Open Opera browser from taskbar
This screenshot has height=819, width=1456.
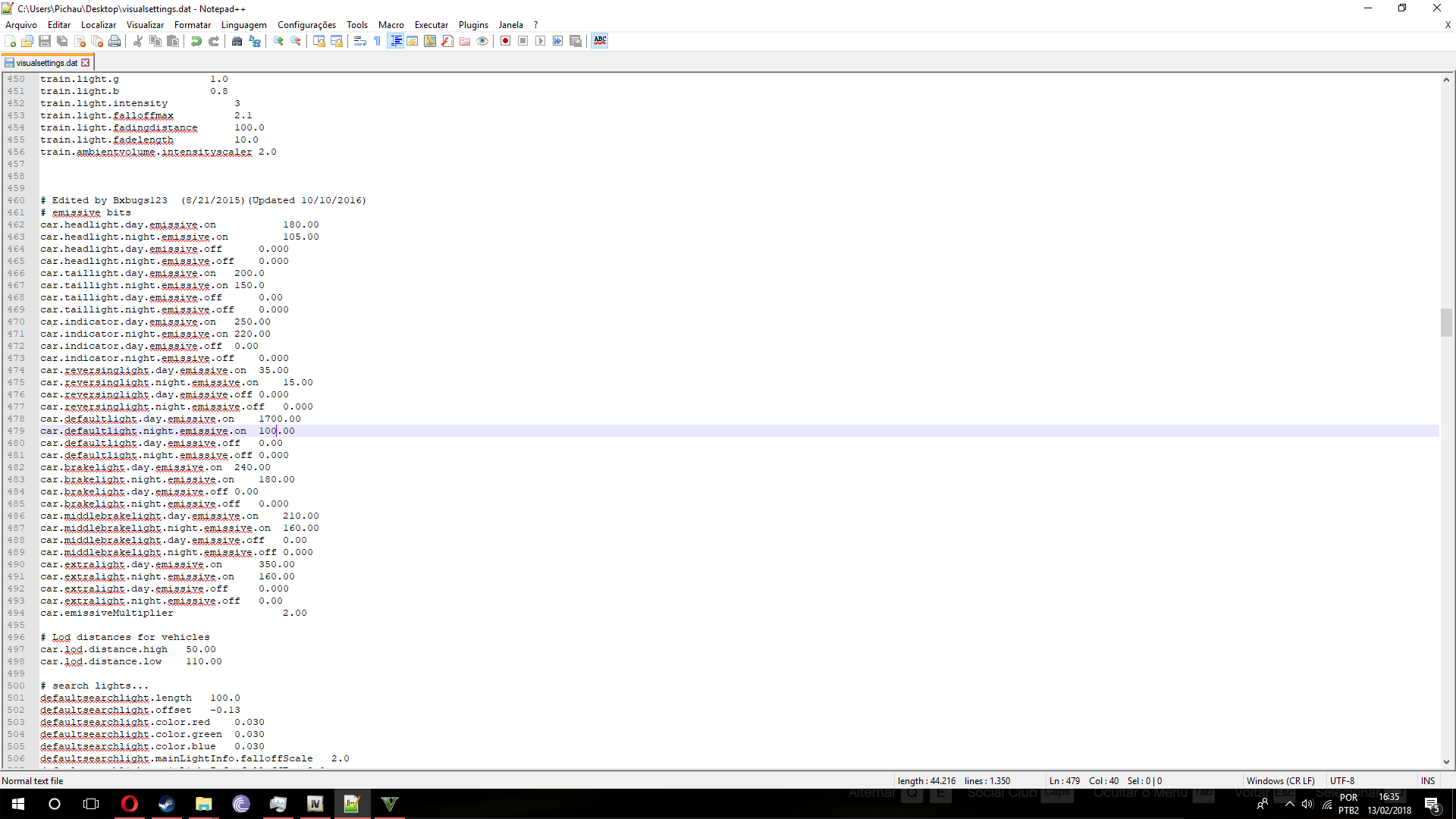pyautogui.click(x=130, y=804)
